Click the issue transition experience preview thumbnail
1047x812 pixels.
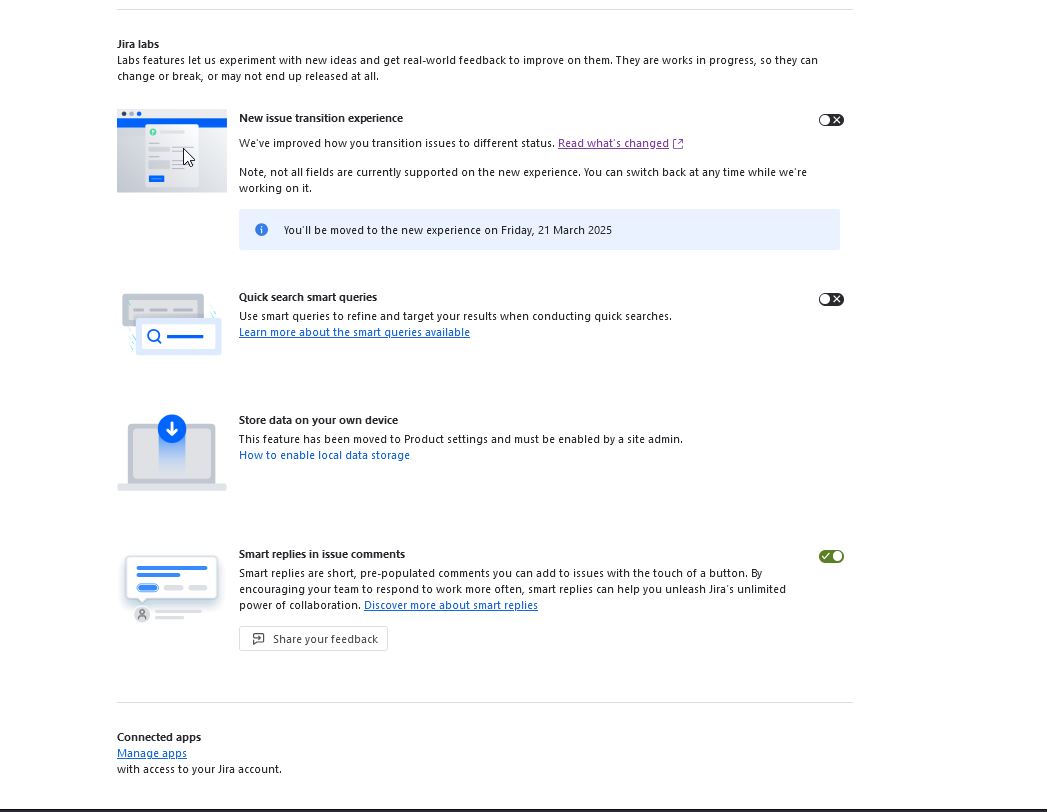[x=171, y=150]
